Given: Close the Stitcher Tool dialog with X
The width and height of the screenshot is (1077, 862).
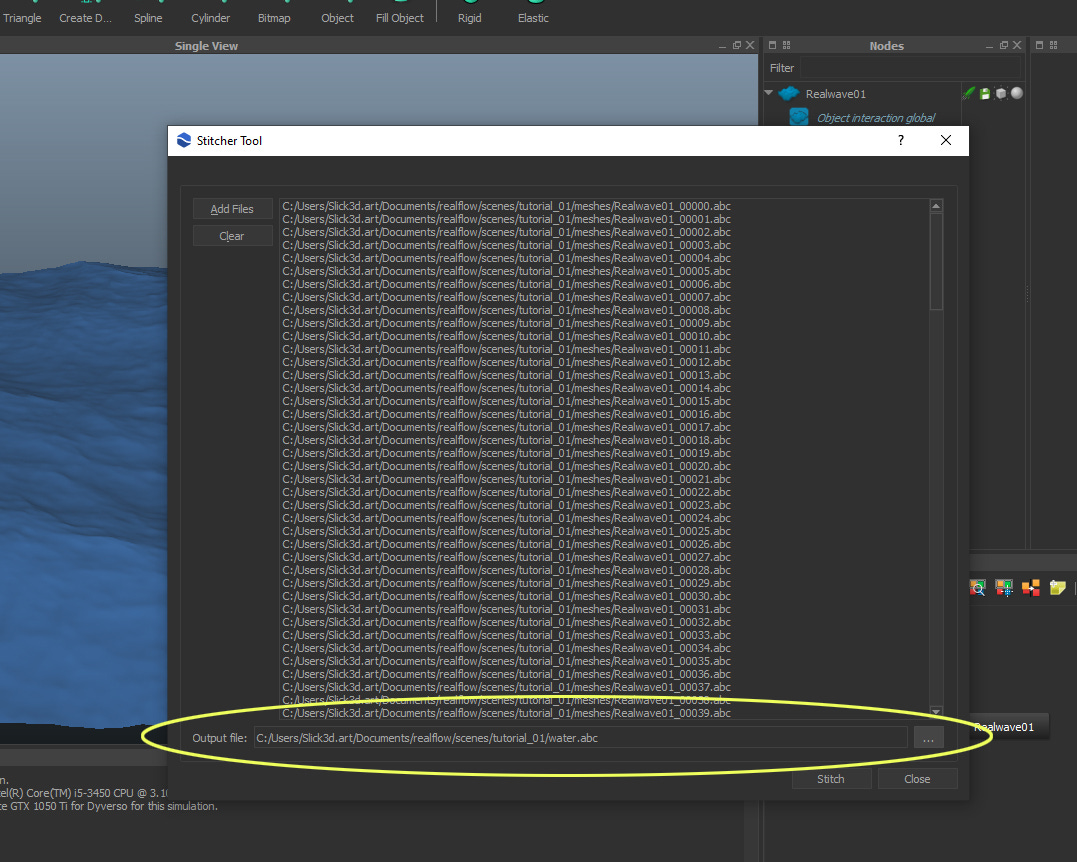Looking at the screenshot, I should click(946, 140).
